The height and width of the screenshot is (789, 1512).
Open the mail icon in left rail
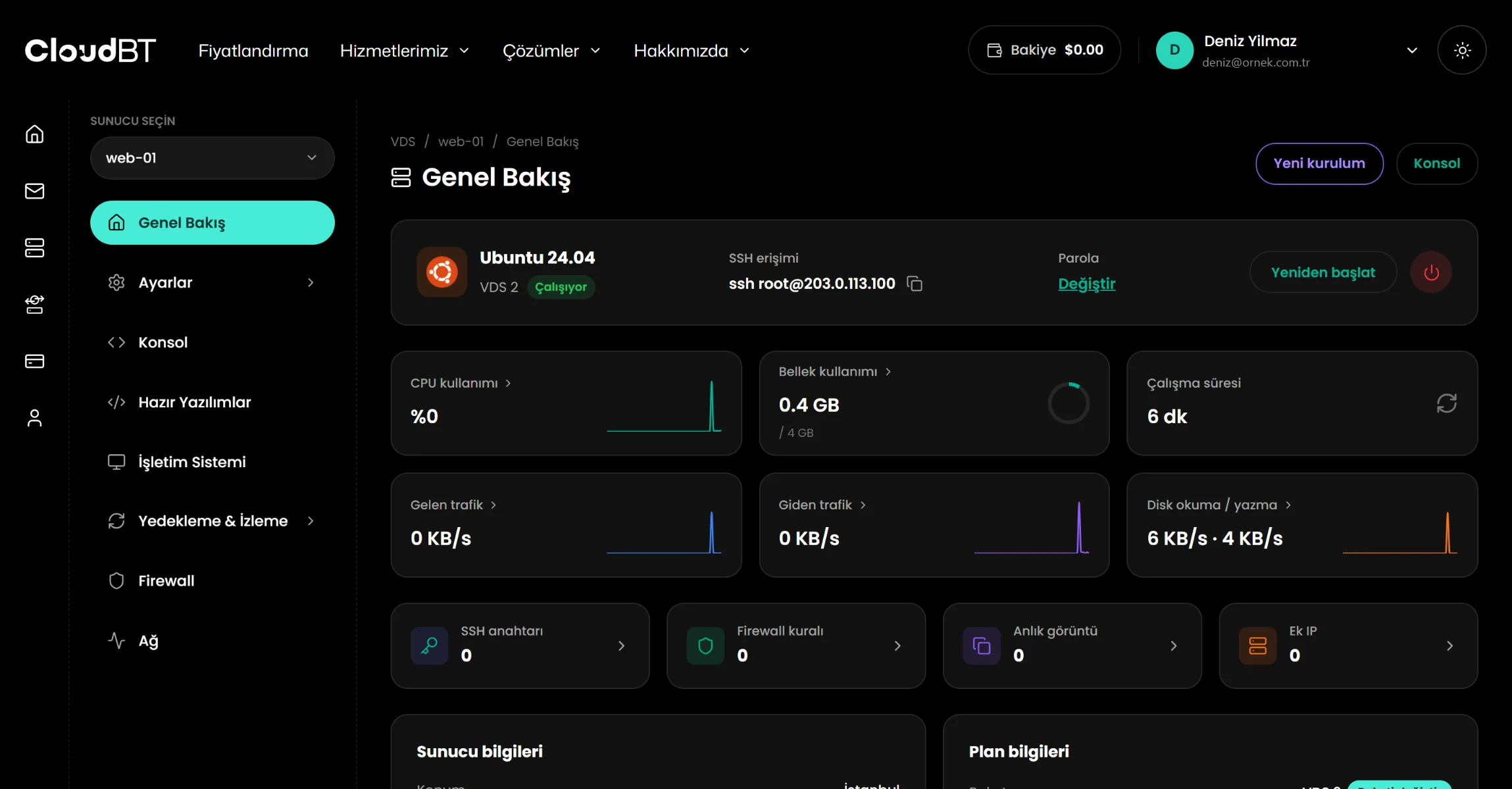(34, 191)
